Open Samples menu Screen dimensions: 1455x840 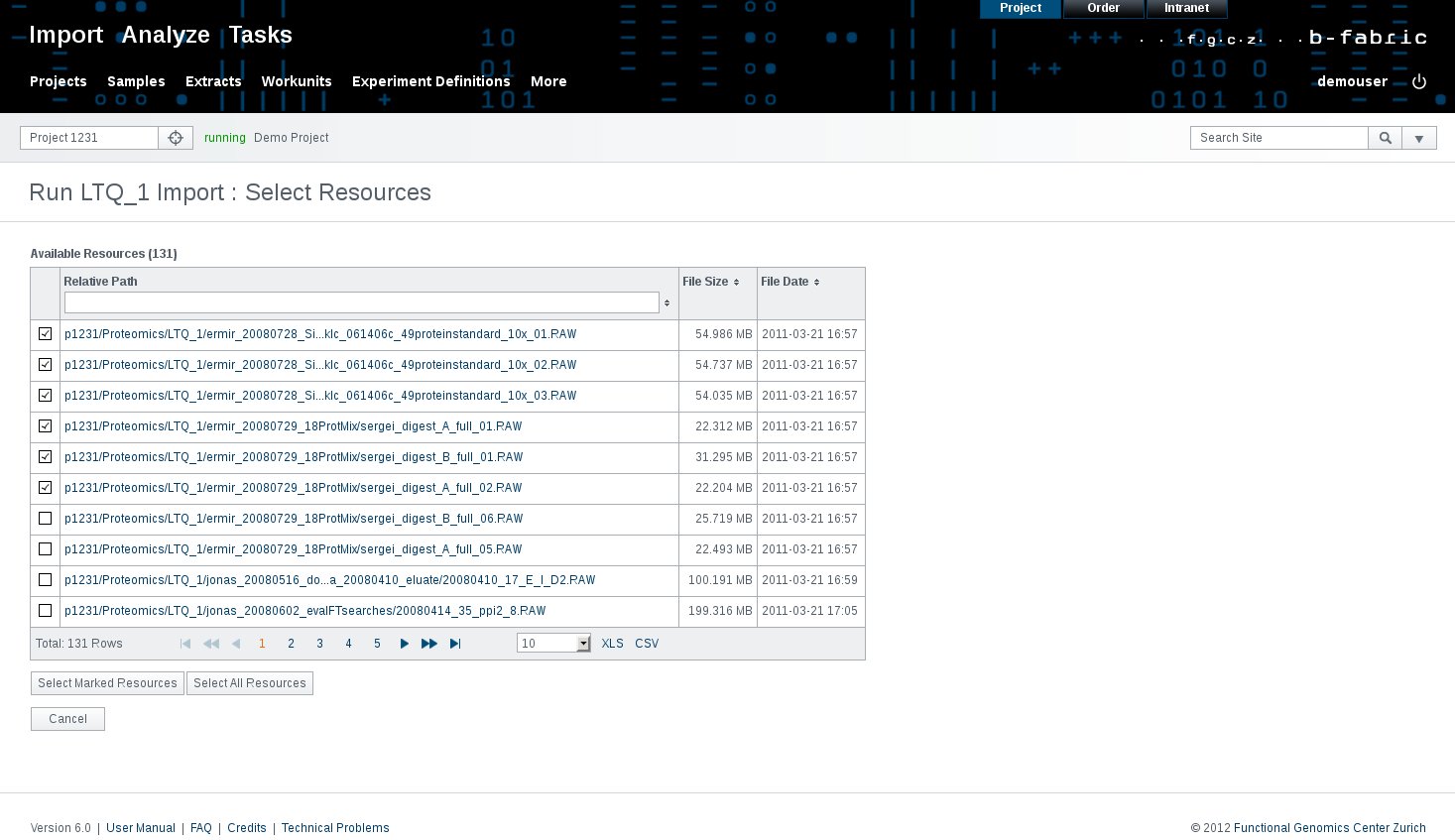pos(136,81)
